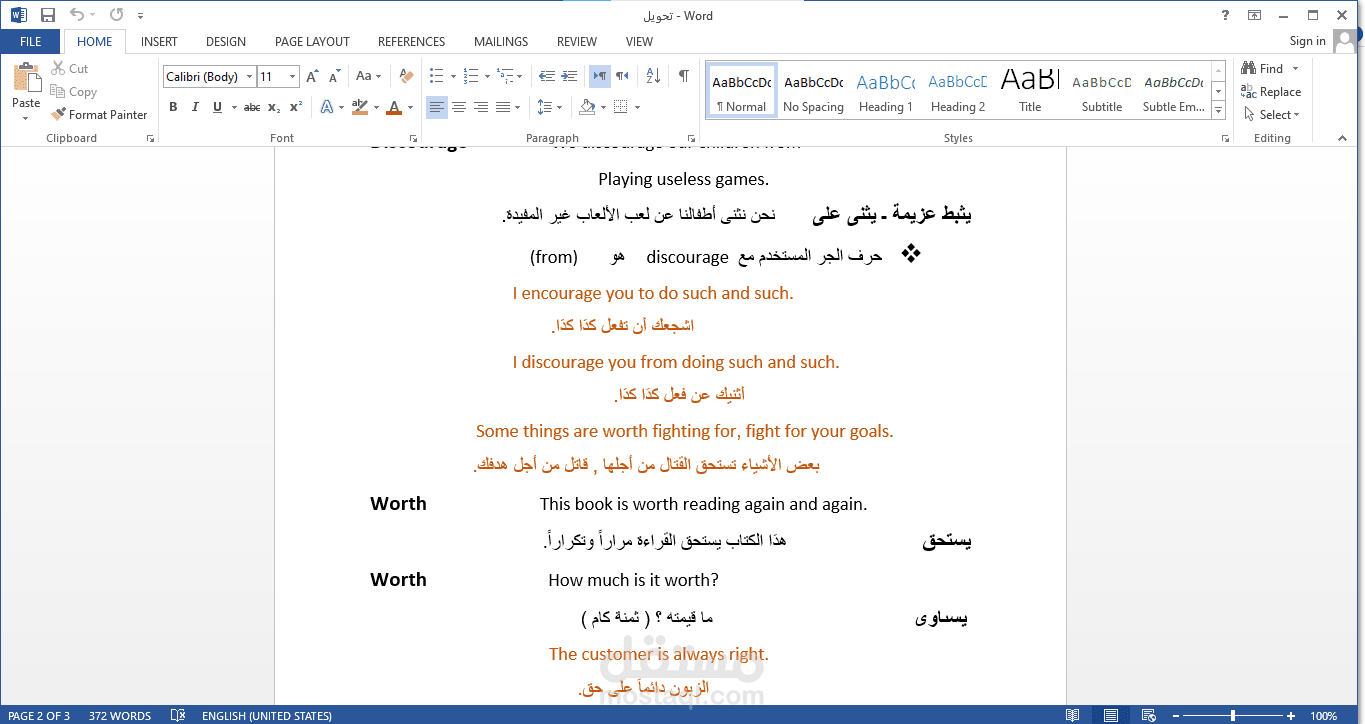Screen dimensions: 1365x724
Task: Apply the No Spacing style
Action: (x=813, y=91)
